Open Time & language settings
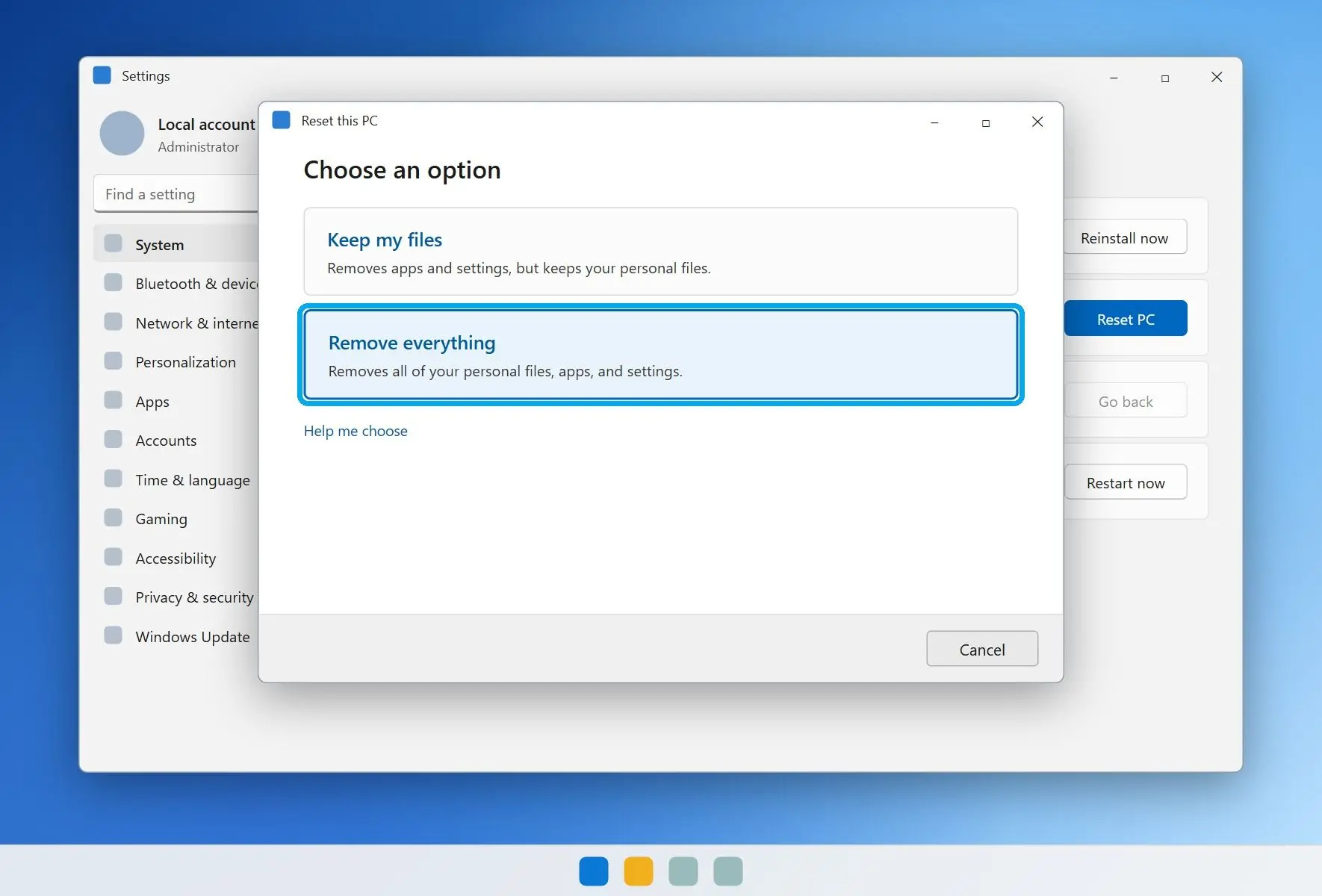This screenshot has height=896, width=1322. click(x=176, y=480)
